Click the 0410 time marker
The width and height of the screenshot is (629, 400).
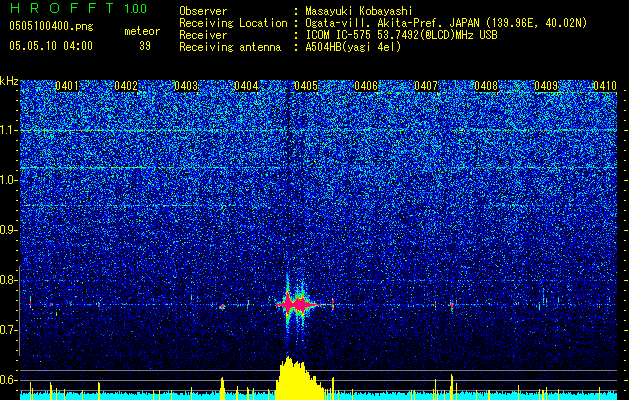pyautogui.click(x=605, y=86)
